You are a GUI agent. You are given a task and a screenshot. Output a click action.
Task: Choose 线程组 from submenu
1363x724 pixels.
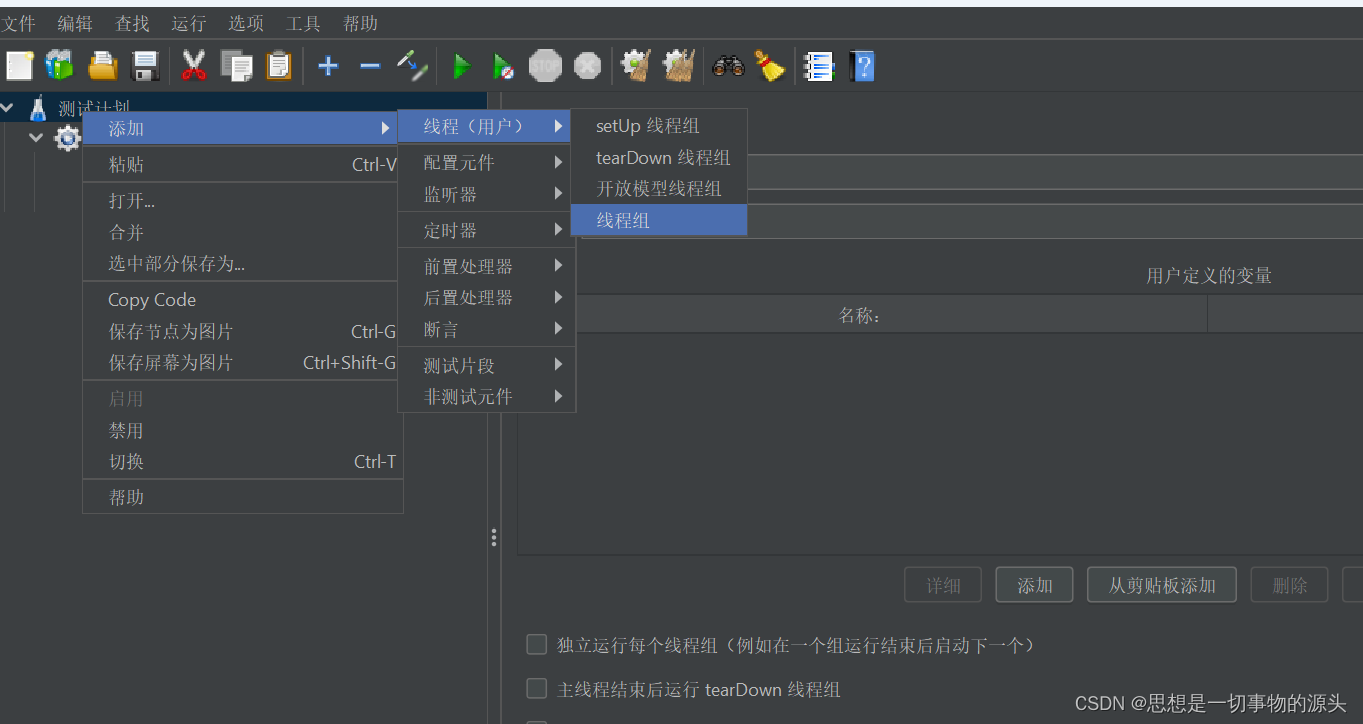659,220
